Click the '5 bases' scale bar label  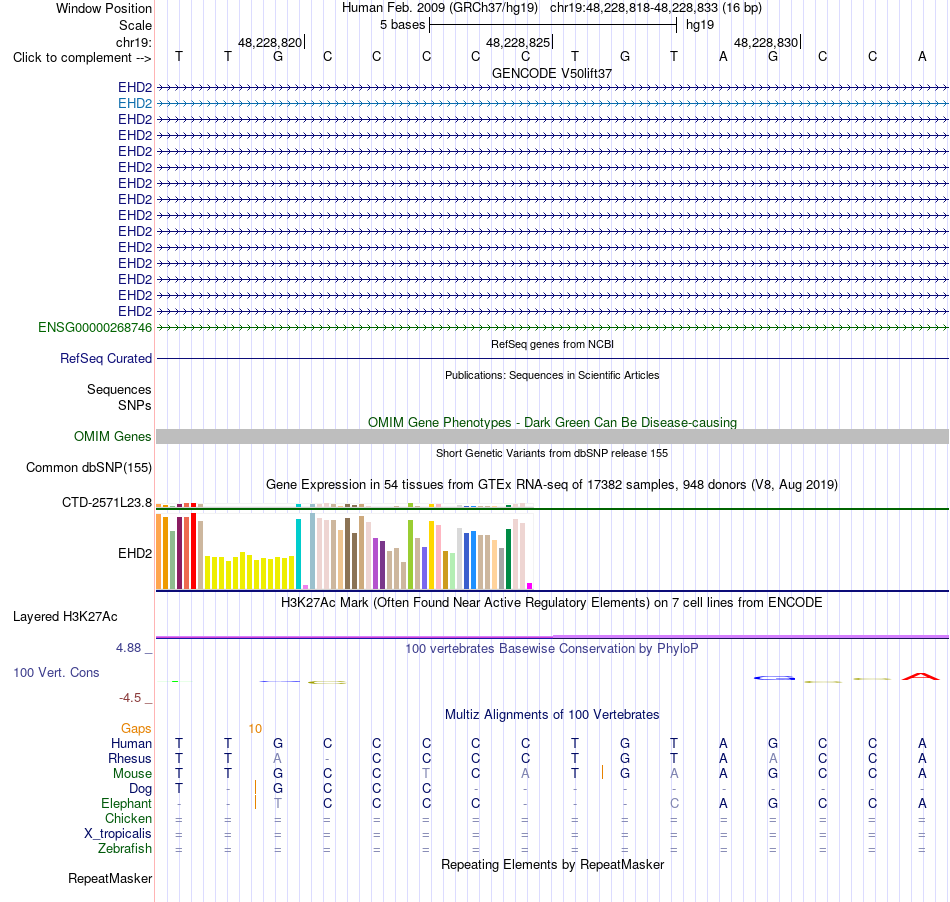402,25
